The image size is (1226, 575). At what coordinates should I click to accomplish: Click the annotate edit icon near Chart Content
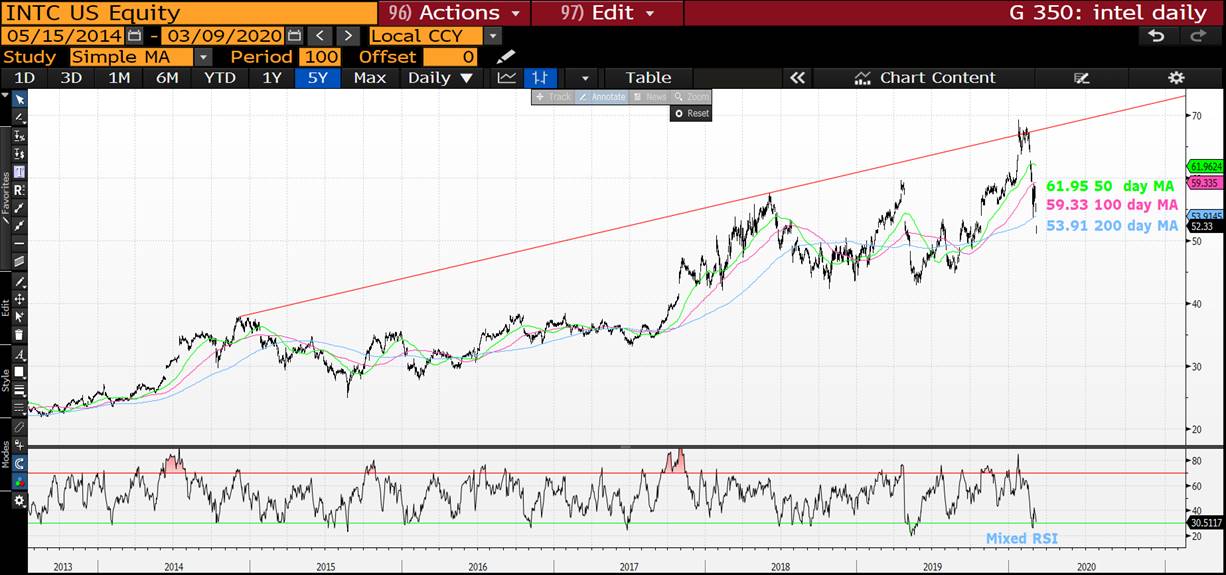point(1081,78)
